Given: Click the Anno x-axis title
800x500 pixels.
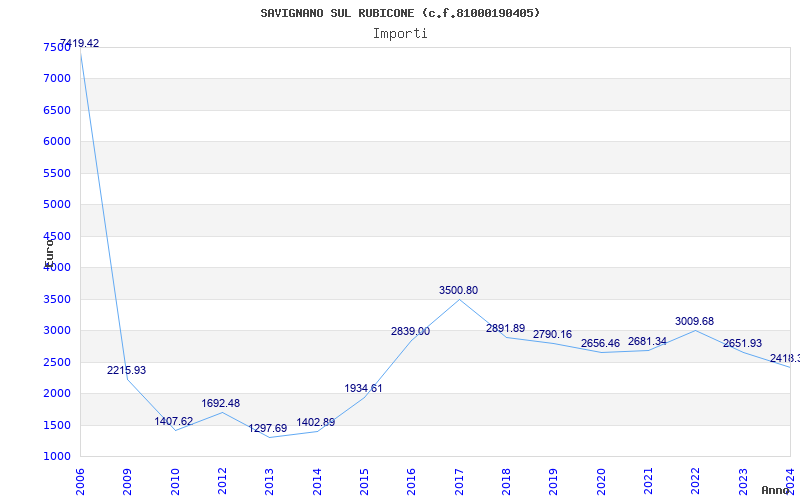Looking at the screenshot, I should (x=777, y=490).
